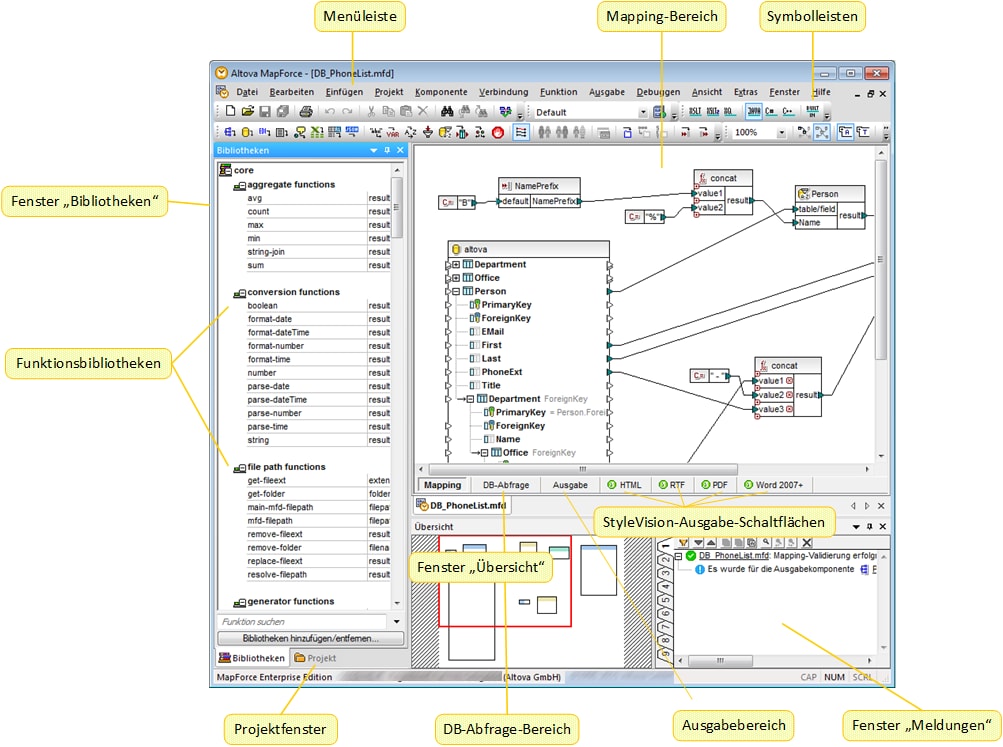1003x747 pixels.
Task: Click the New file icon in toolbar
Action: coord(229,112)
